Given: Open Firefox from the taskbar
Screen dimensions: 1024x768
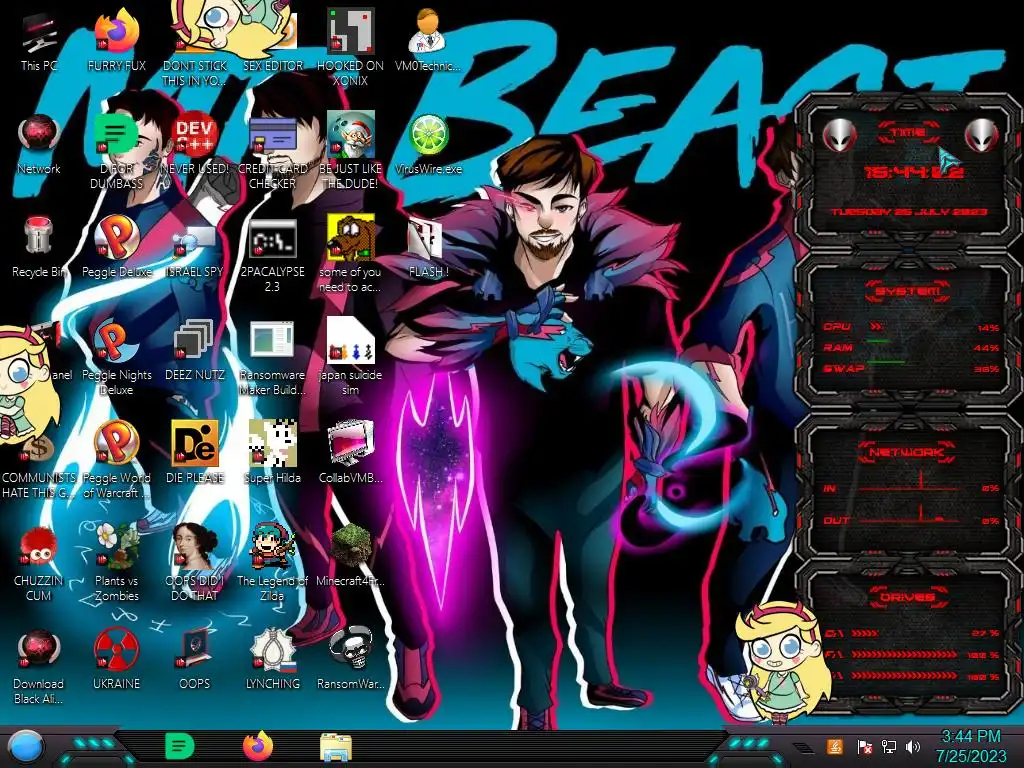Looking at the screenshot, I should (258, 746).
